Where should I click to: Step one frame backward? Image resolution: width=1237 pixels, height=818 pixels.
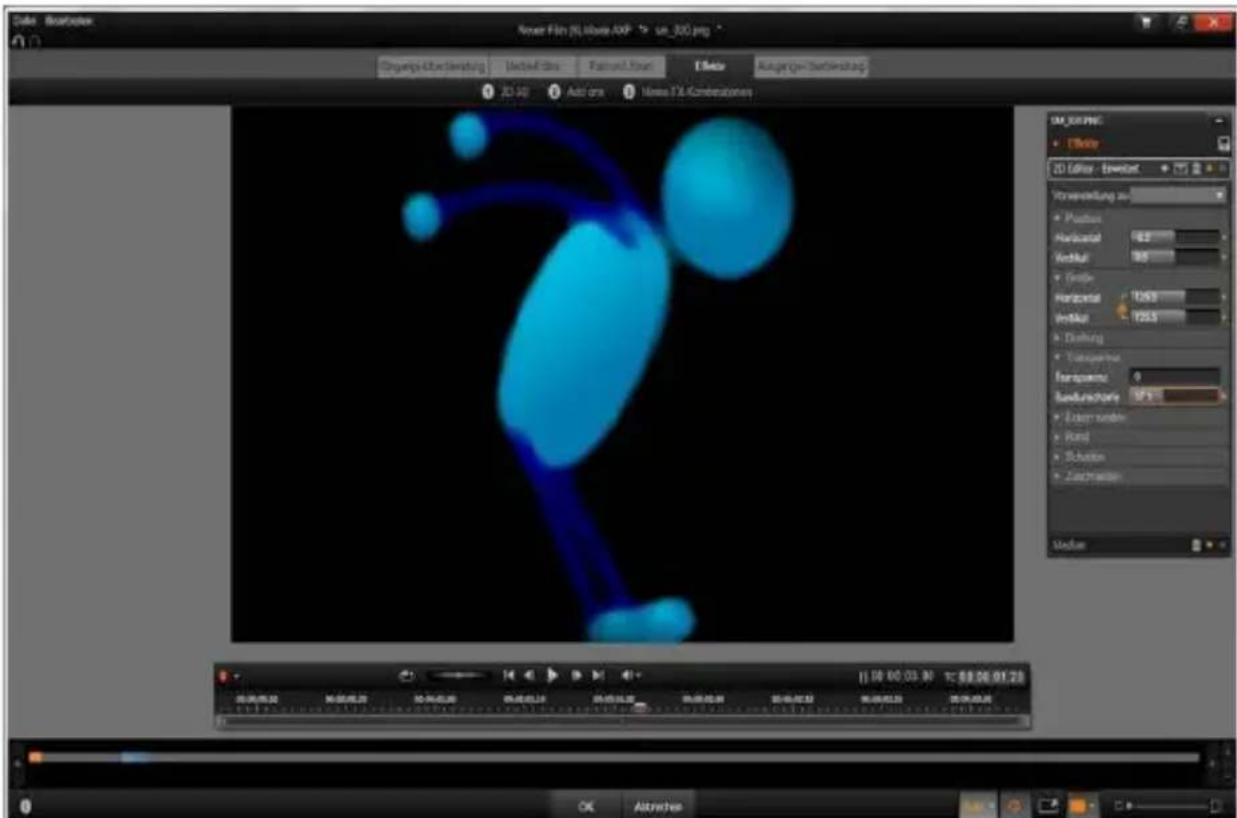pos(530,676)
